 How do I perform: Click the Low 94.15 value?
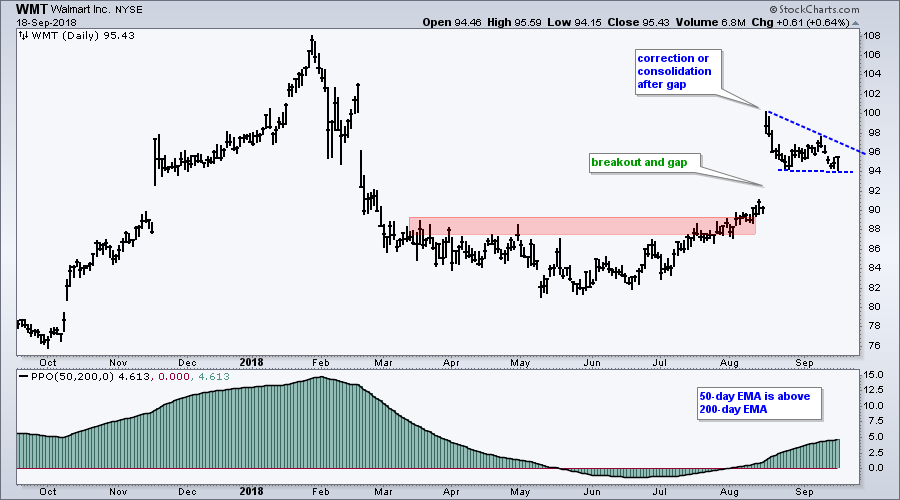coord(573,22)
